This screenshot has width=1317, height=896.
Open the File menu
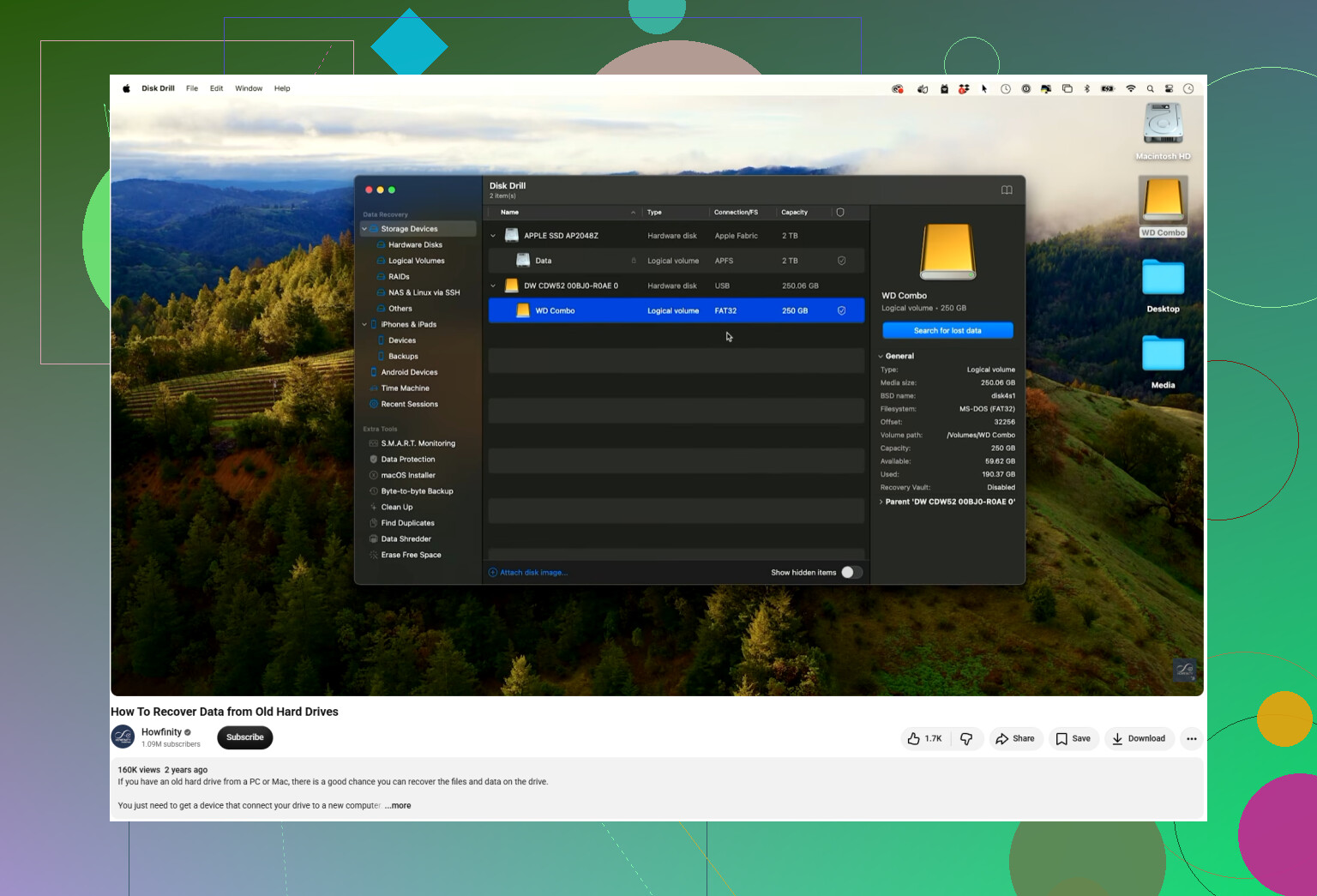click(192, 88)
